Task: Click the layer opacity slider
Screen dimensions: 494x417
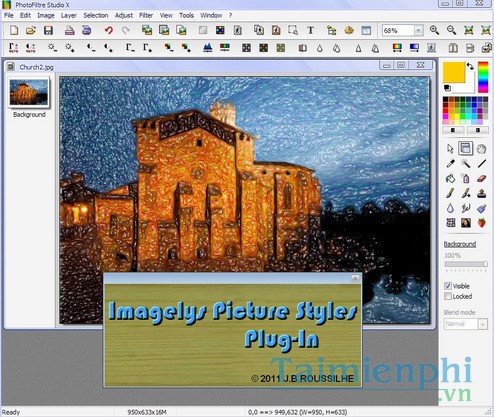Action: point(465,264)
